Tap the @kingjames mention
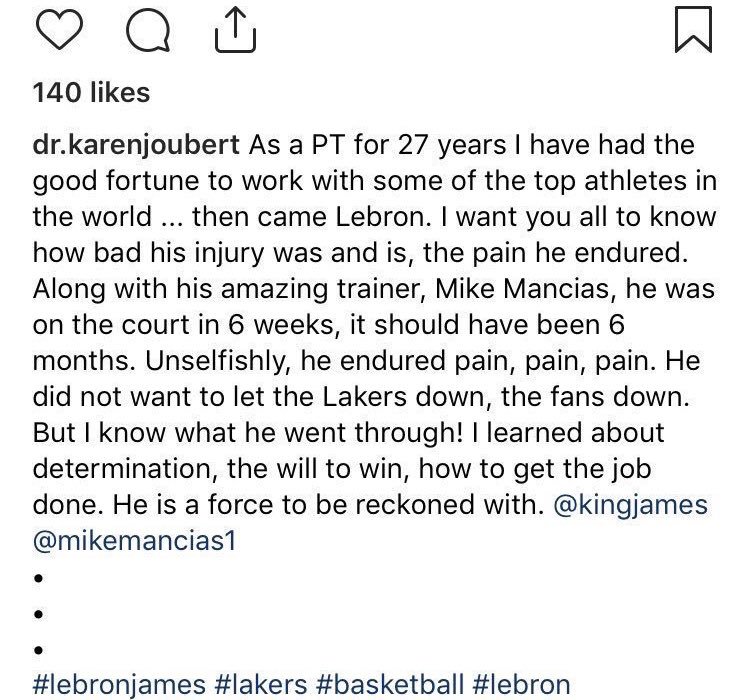This screenshot has height=700, width=749. [x=630, y=505]
